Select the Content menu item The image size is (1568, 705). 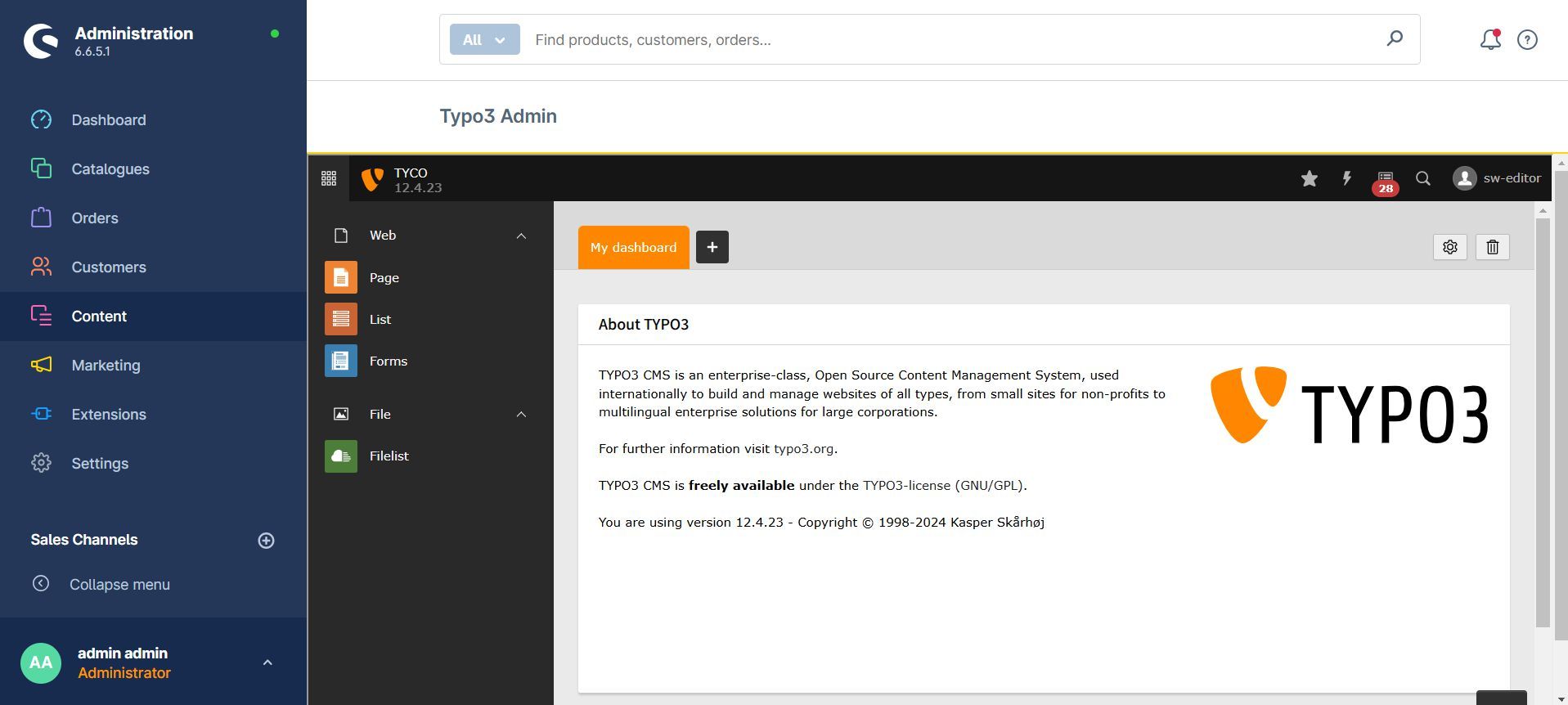(x=153, y=317)
